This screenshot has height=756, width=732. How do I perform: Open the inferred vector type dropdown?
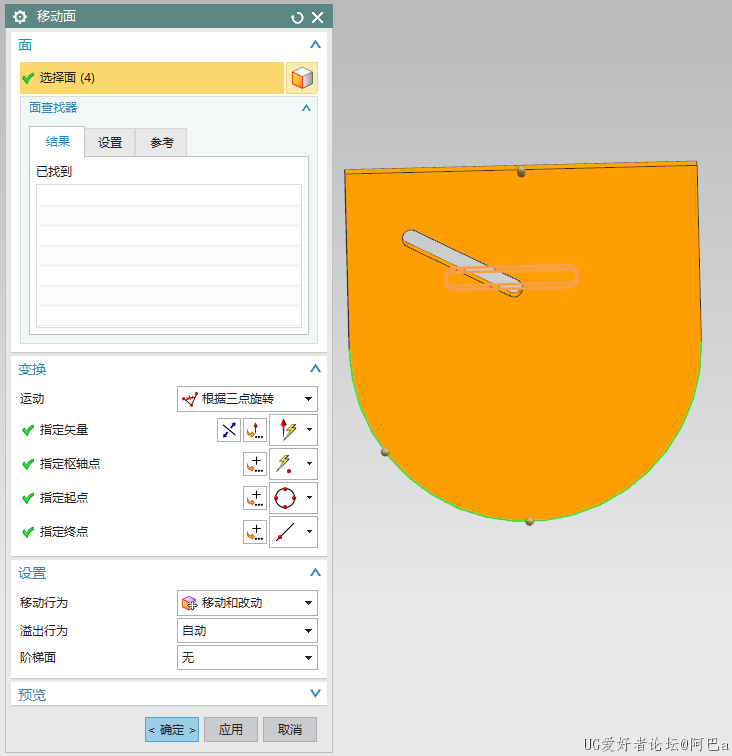click(x=310, y=431)
